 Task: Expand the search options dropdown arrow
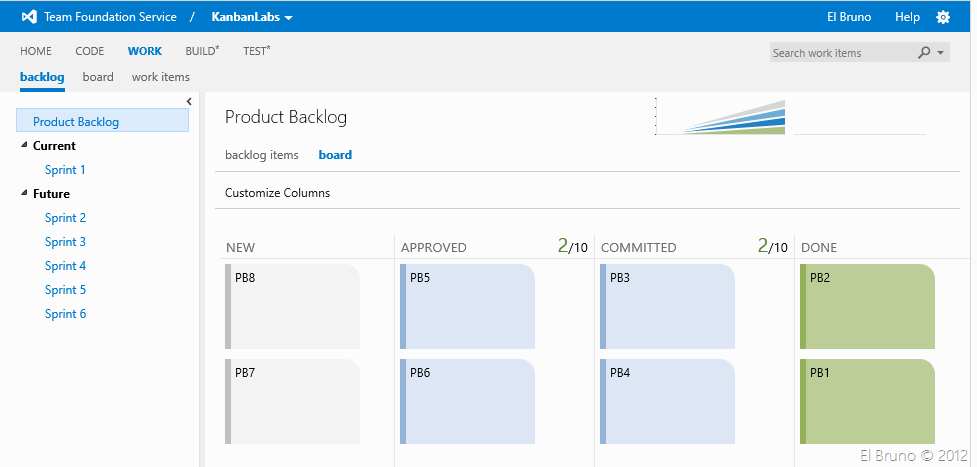(x=941, y=53)
